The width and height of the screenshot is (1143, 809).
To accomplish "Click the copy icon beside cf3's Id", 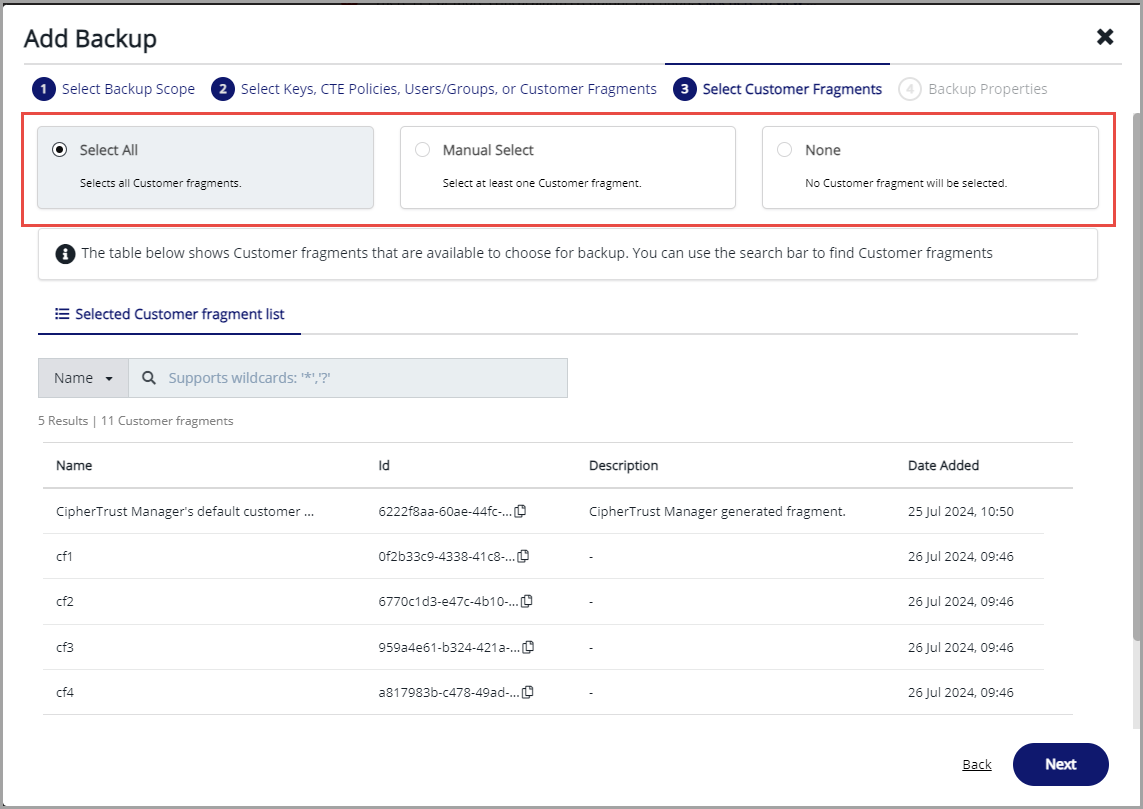I will (x=528, y=647).
